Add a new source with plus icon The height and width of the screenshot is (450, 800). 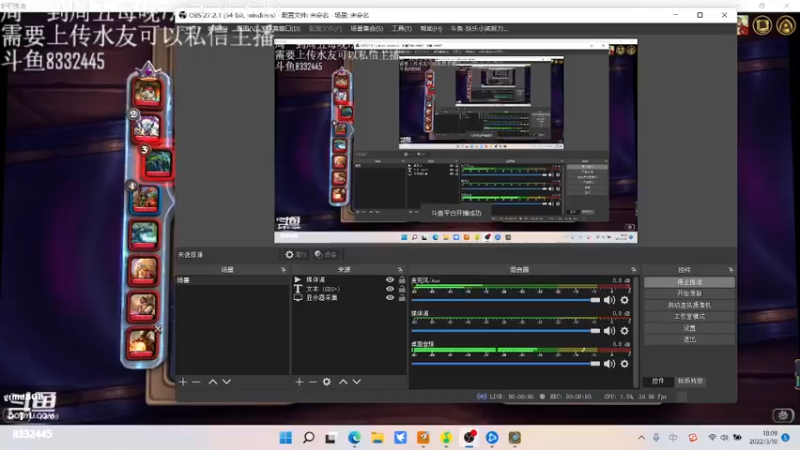(x=299, y=382)
